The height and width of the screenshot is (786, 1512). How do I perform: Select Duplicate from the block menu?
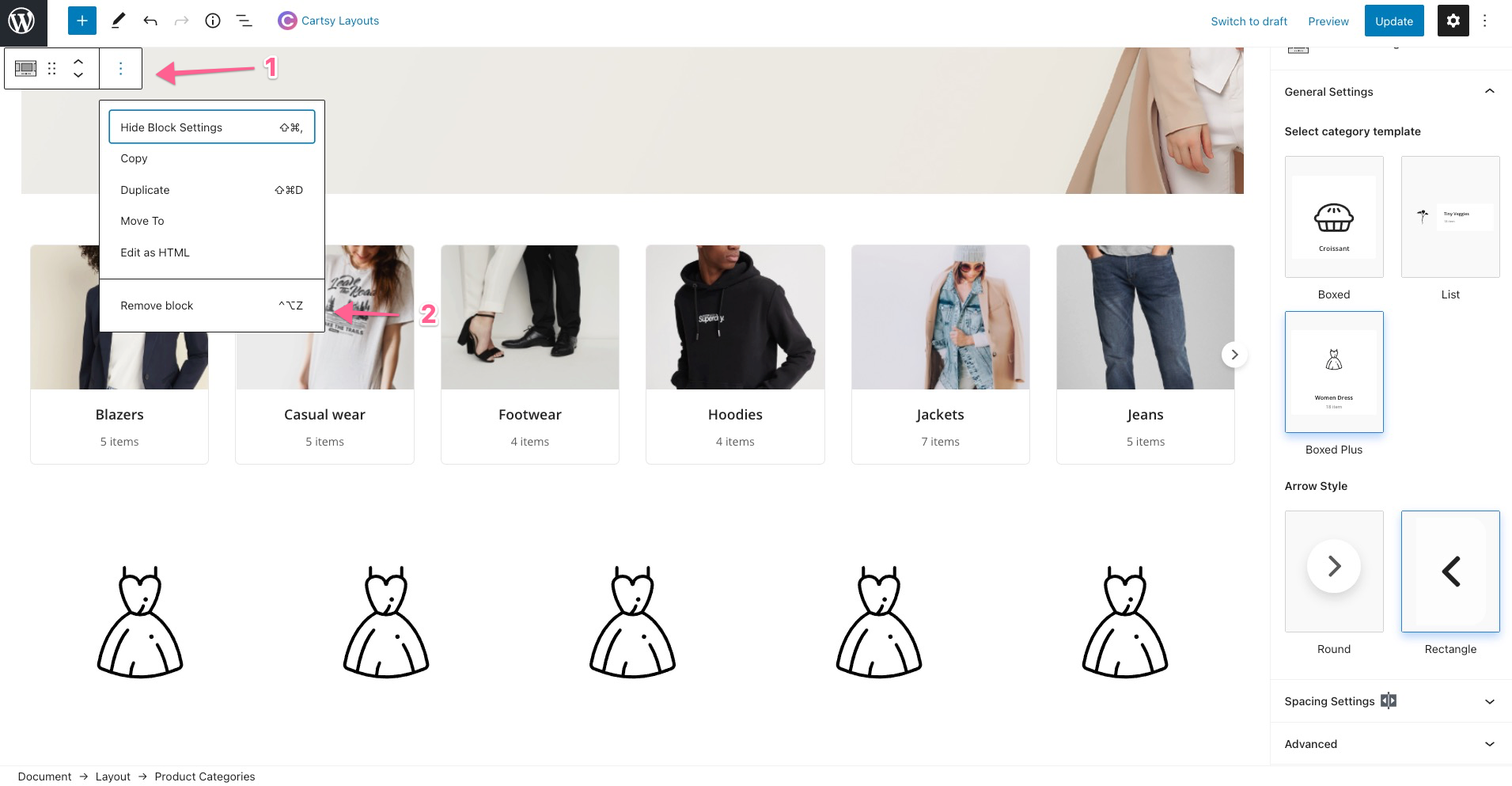[212, 190]
